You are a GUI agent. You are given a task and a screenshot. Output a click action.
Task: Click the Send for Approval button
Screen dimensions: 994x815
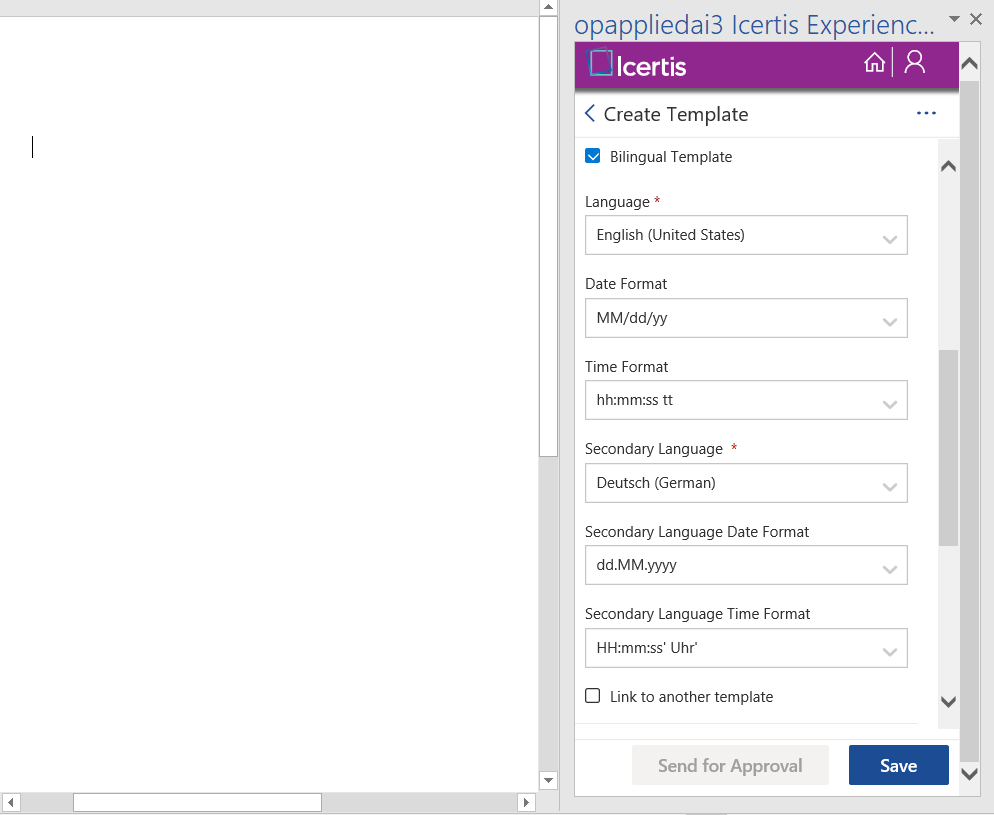click(730, 766)
